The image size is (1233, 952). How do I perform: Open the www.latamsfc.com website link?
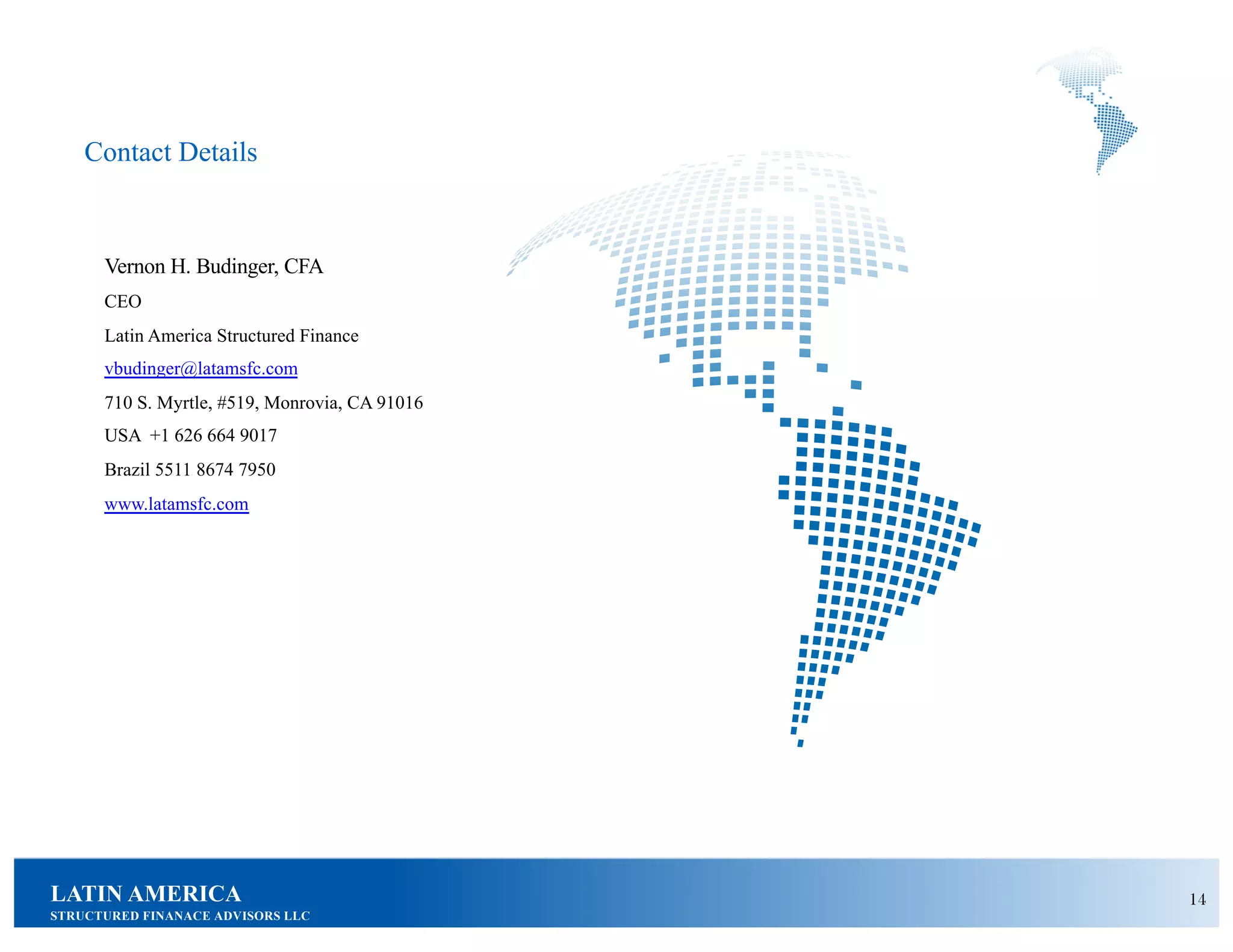[x=176, y=504]
